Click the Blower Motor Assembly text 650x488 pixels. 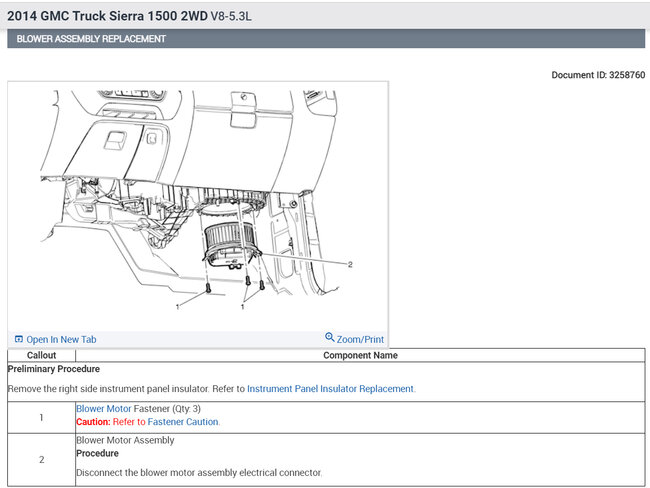point(125,440)
